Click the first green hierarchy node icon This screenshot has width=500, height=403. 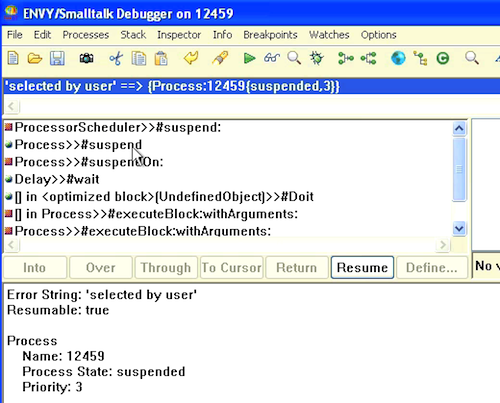(346, 58)
